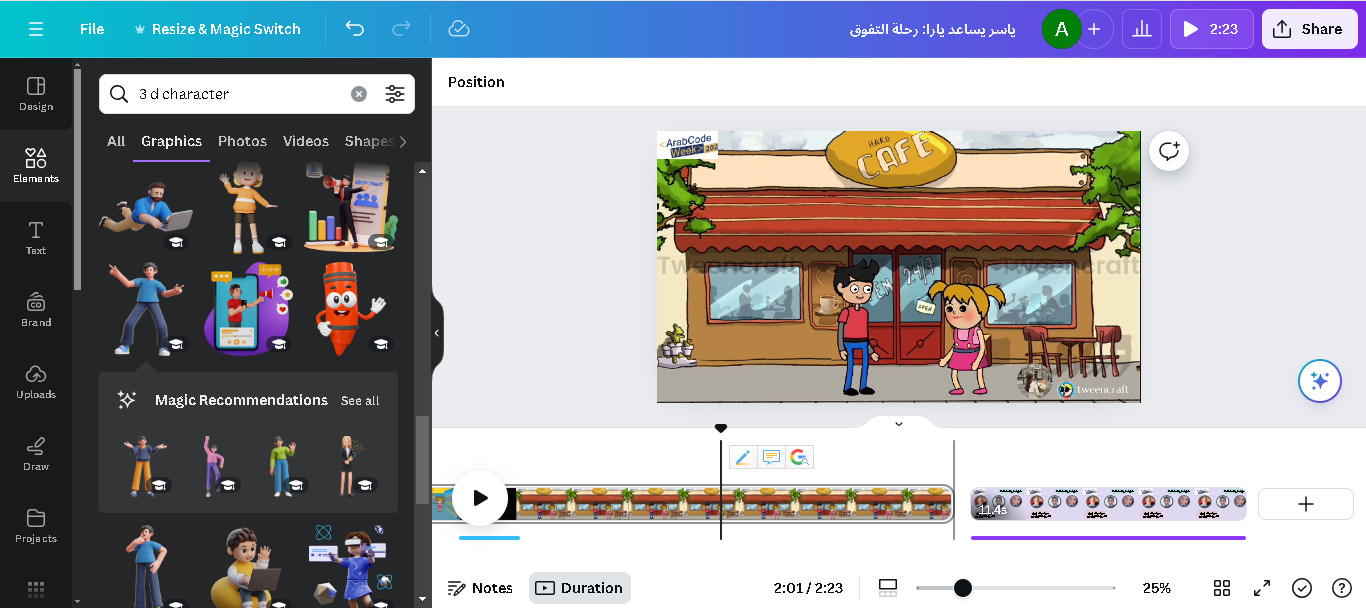Open the Position option
Screen dimensions: 1366x608
click(x=476, y=82)
